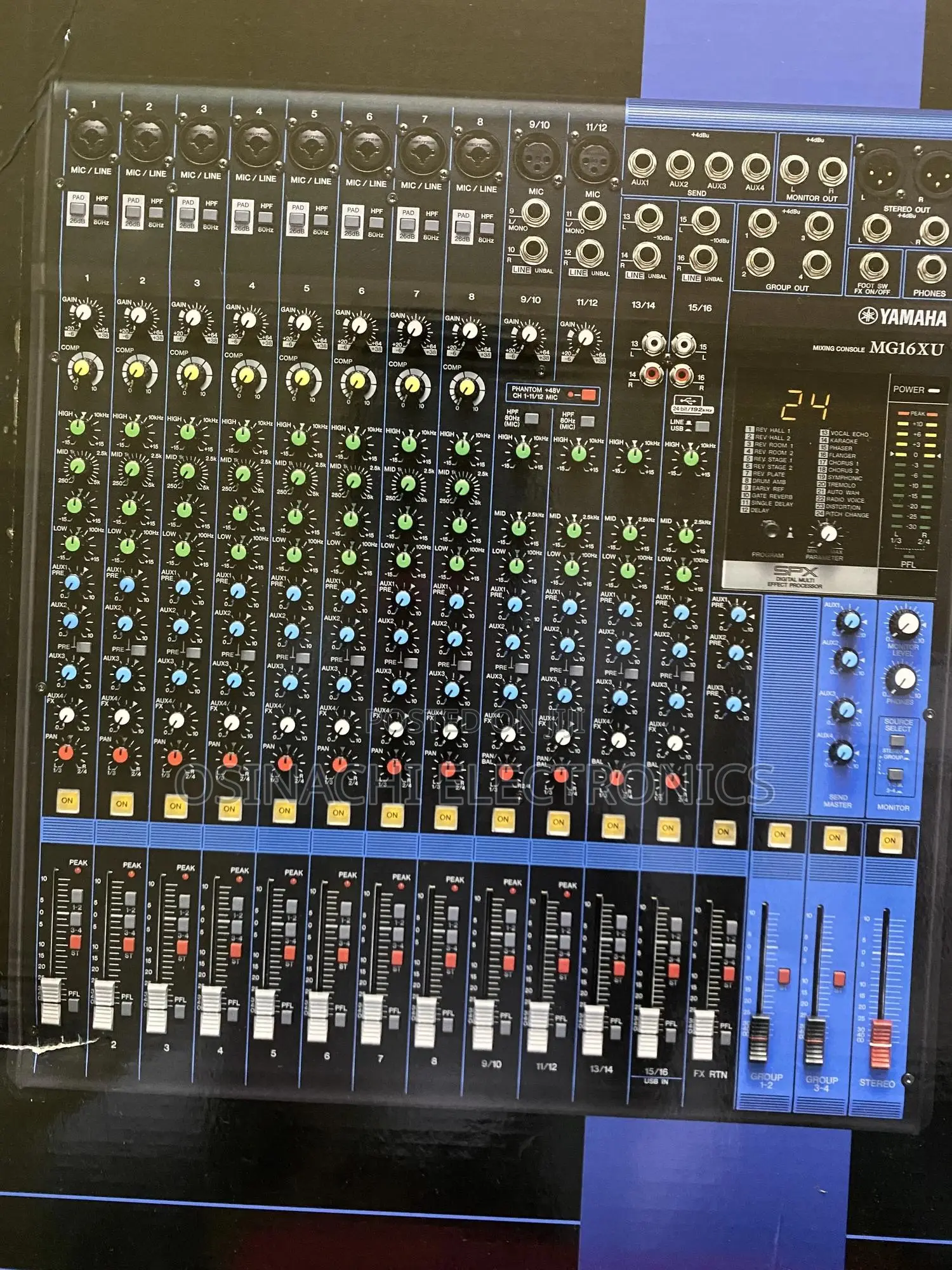
Task: Click the channel 2 green HIGH EQ knob
Action: tap(132, 429)
